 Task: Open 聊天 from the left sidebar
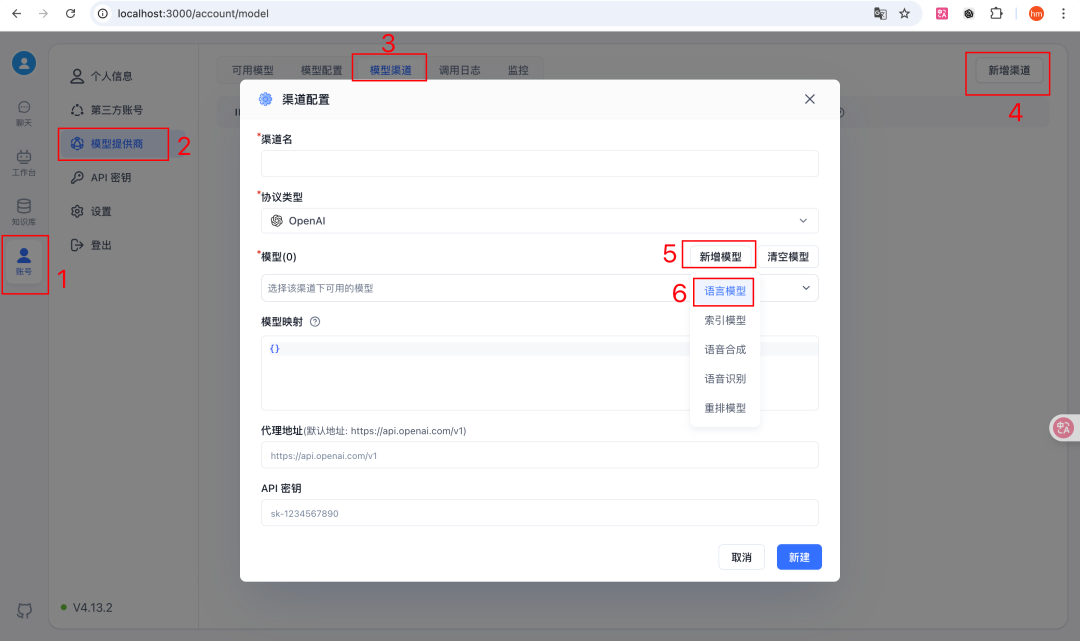(x=24, y=112)
